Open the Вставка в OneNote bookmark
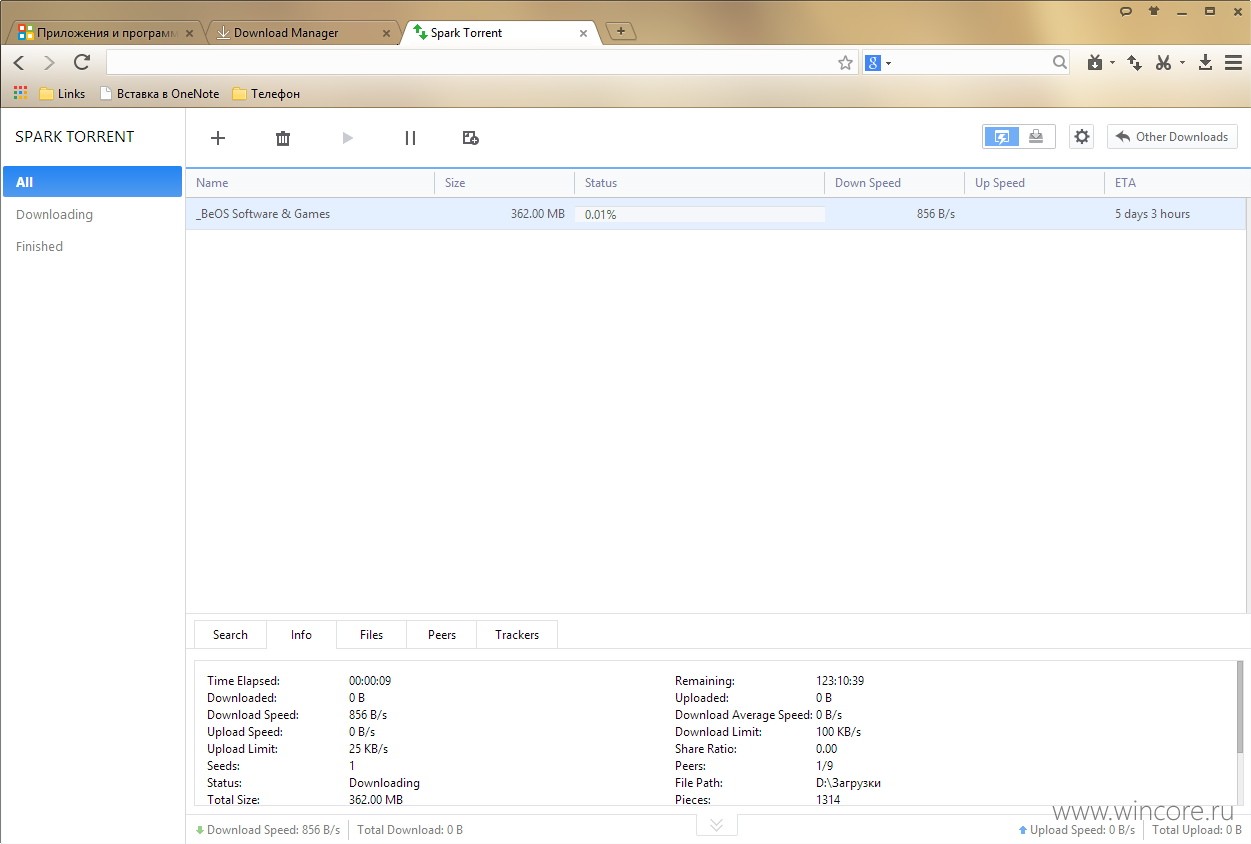Image resolution: width=1251 pixels, height=844 pixels. 159,94
